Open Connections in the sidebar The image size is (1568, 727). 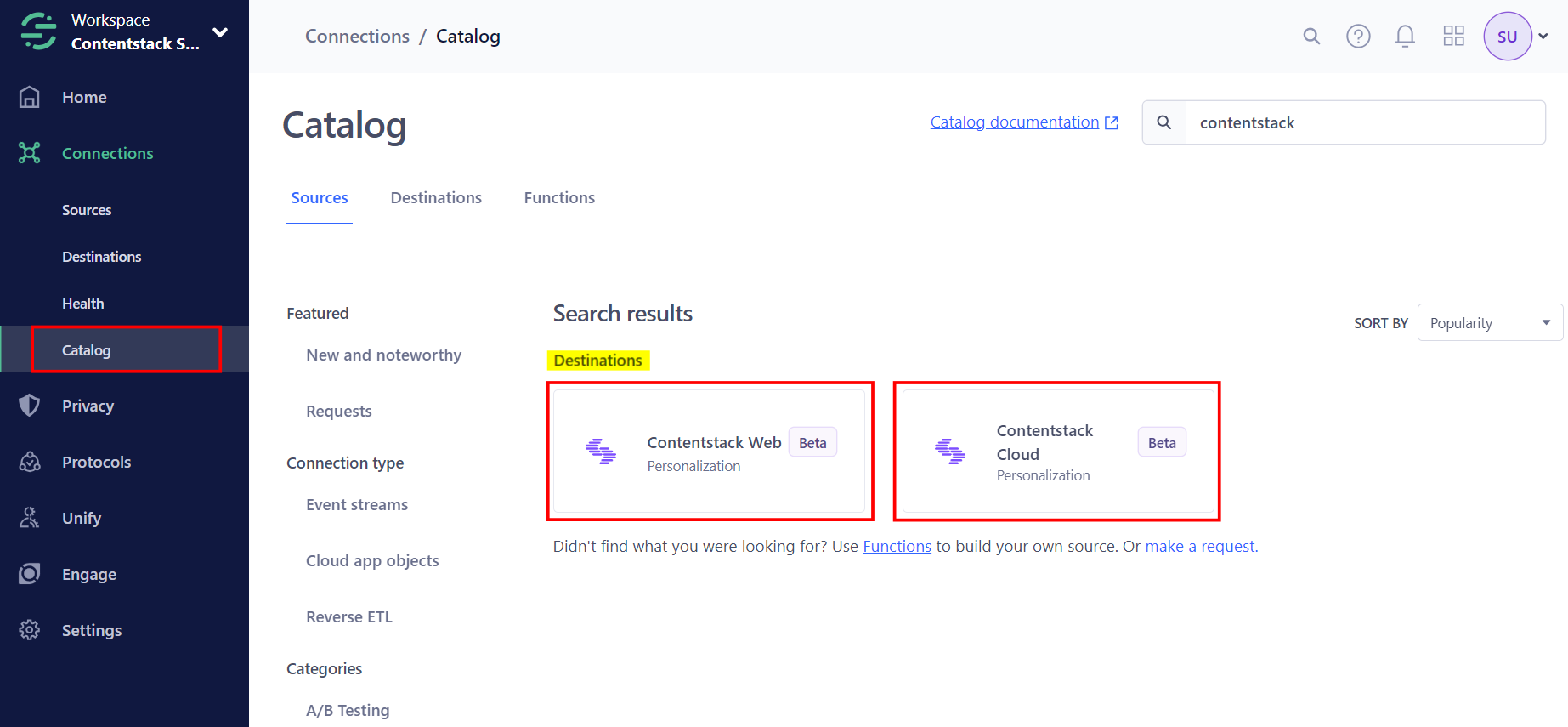[108, 154]
